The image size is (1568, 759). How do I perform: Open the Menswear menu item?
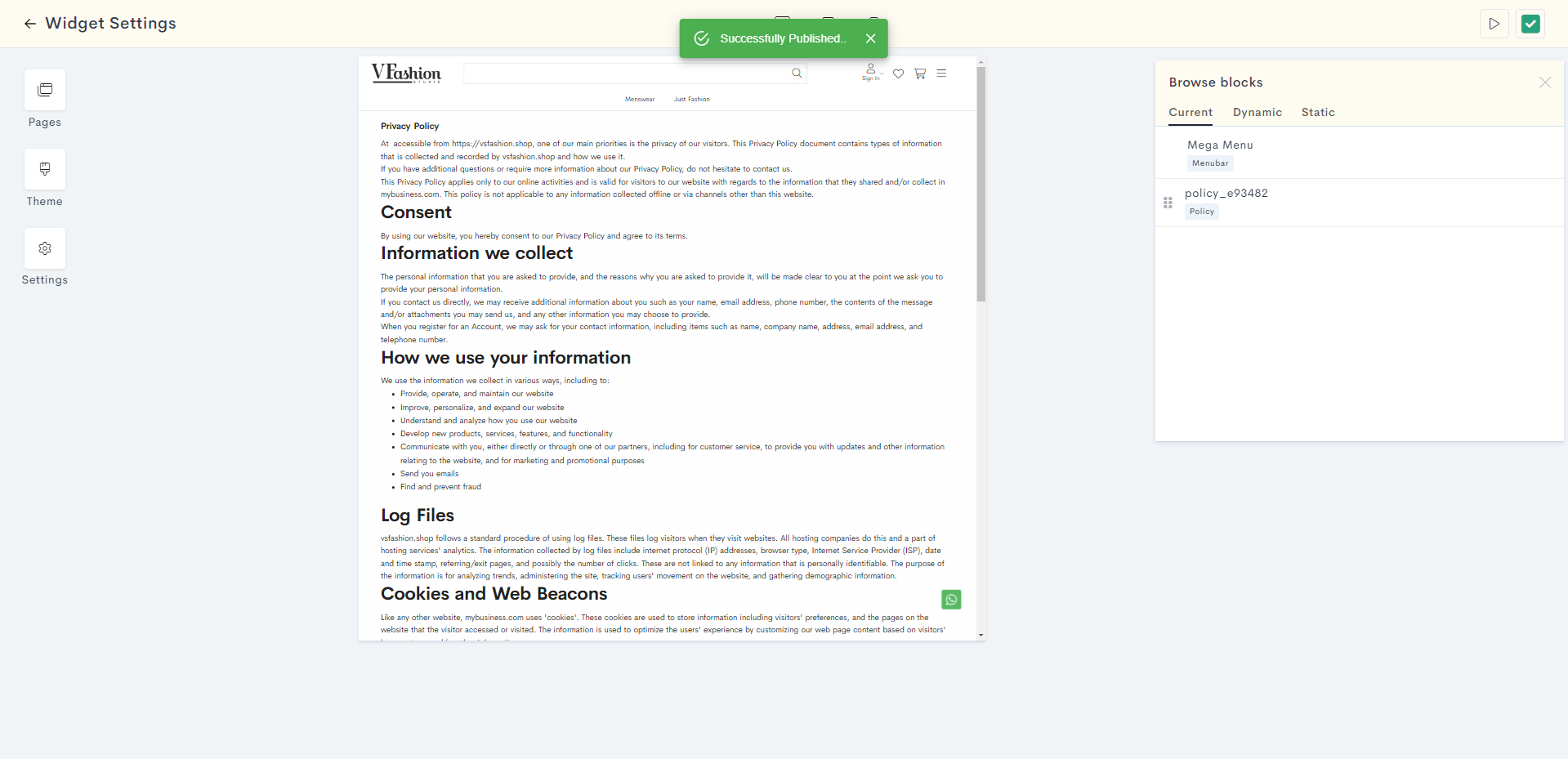pos(640,100)
